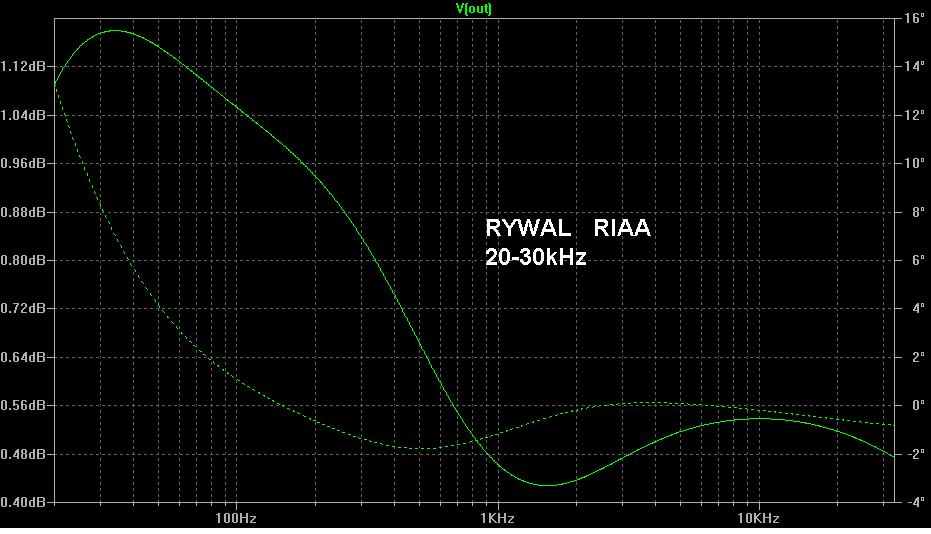
Task: Click the -2° right axis label
Action: click(x=914, y=454)
